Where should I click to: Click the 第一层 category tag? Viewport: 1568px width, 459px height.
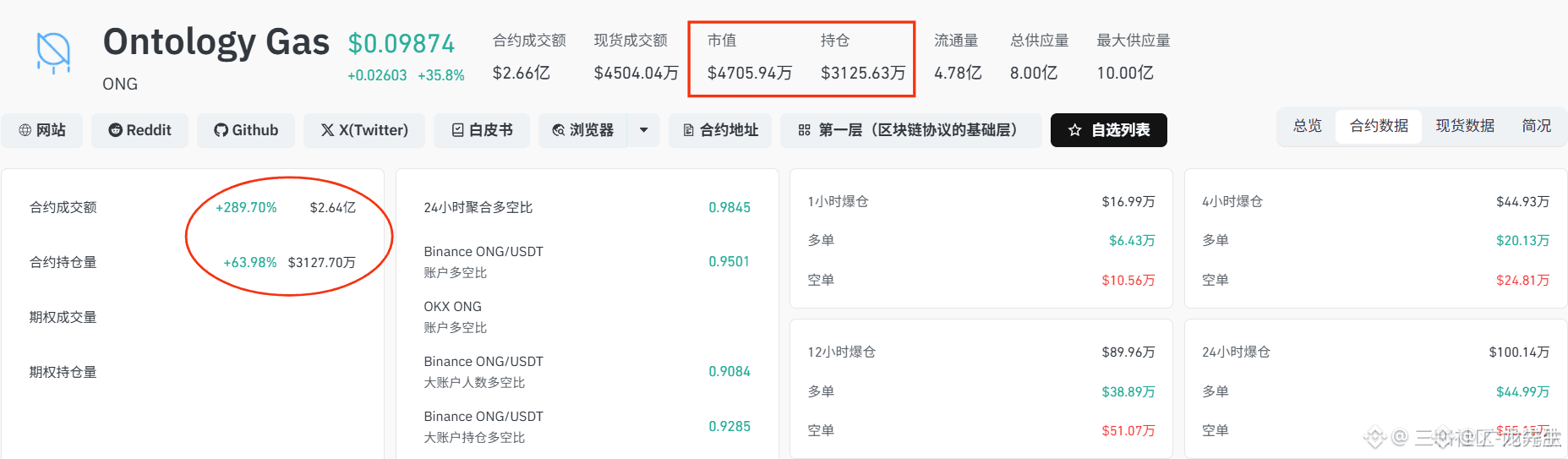pos(911,130)
